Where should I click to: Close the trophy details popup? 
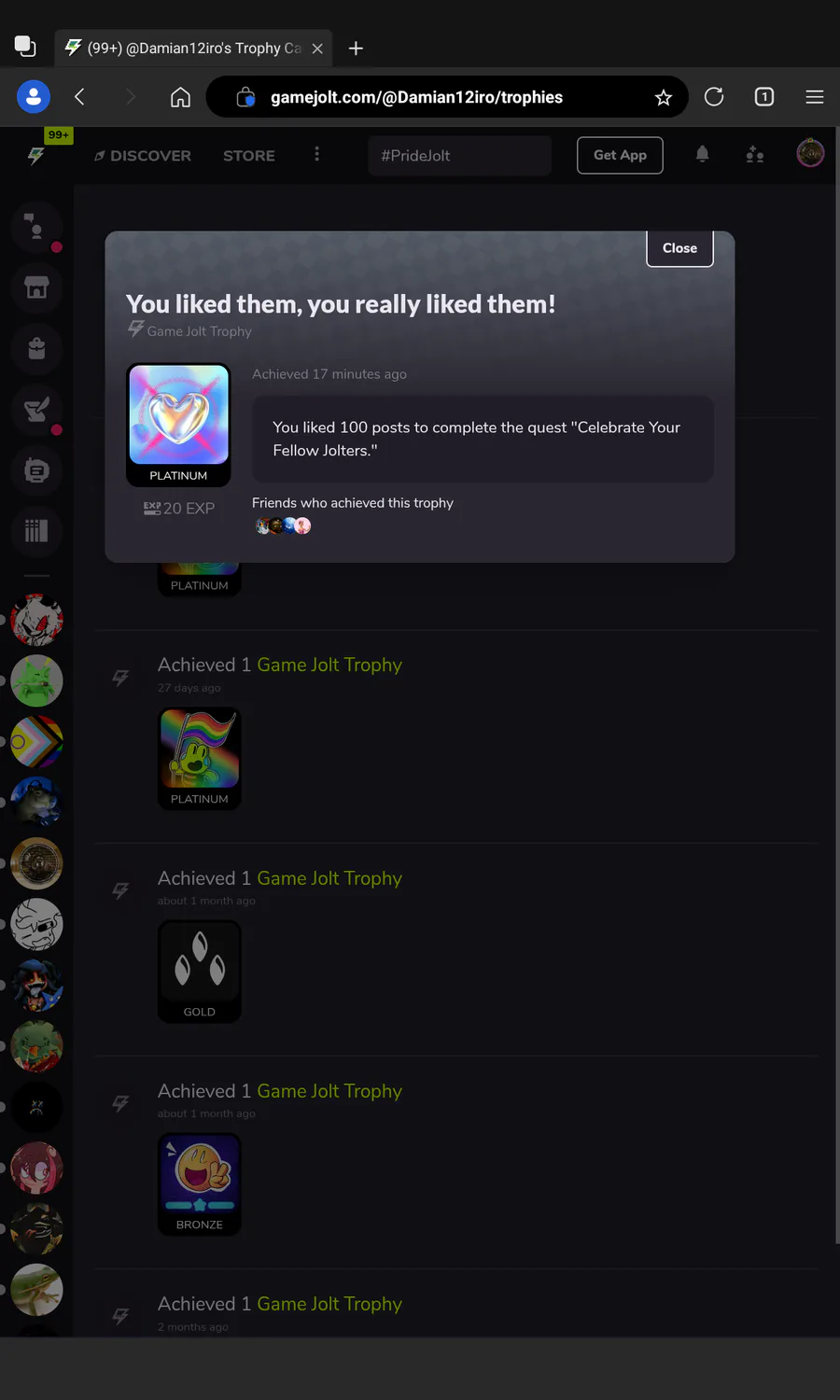679,248
